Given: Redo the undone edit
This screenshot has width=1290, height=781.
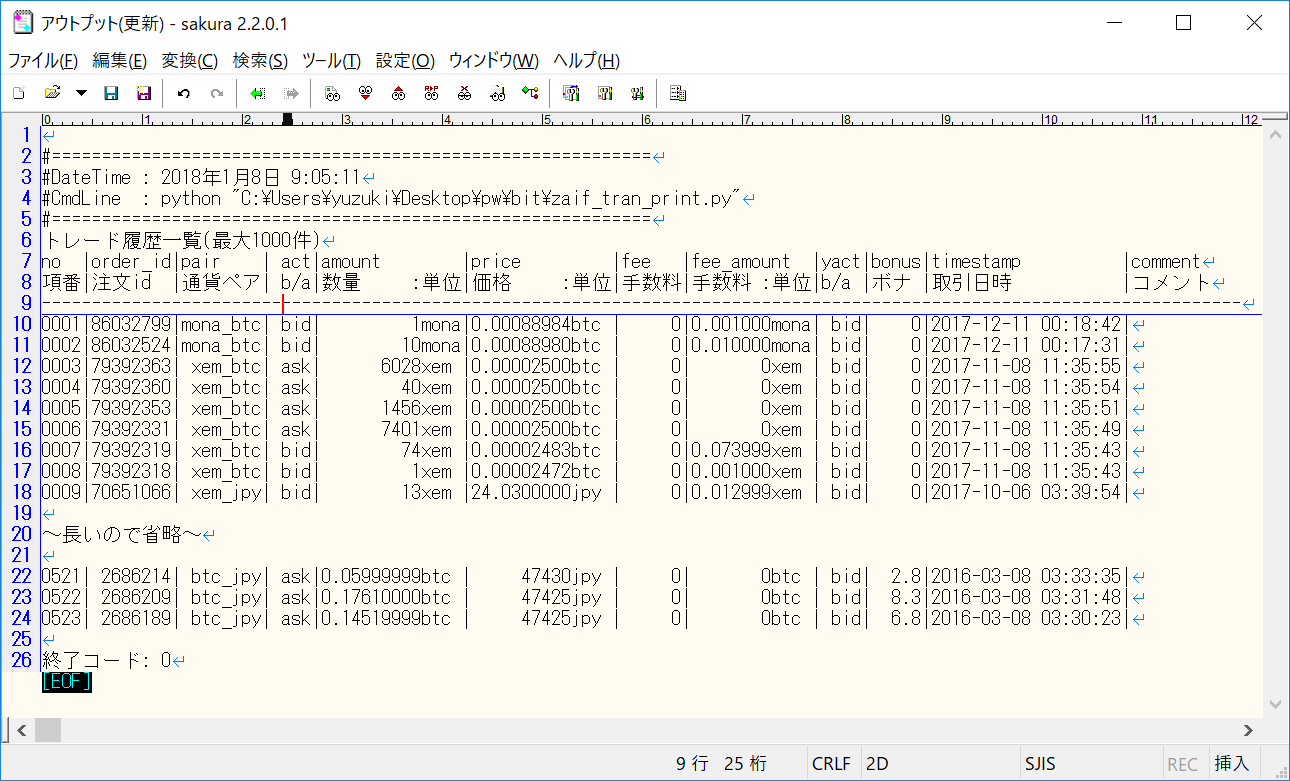Looking at the screenshot, I should click(216, 92).
